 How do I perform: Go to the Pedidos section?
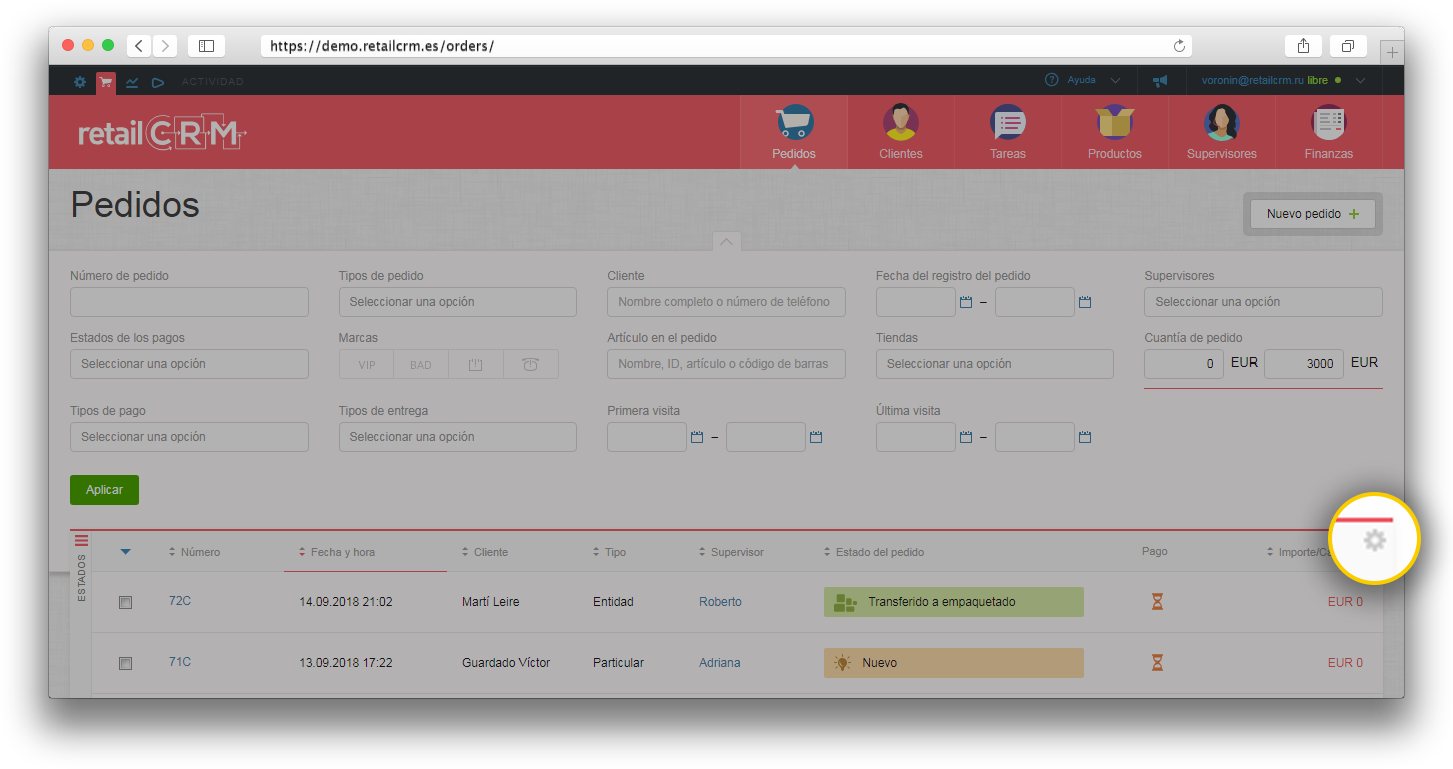[x=794, y=132]
